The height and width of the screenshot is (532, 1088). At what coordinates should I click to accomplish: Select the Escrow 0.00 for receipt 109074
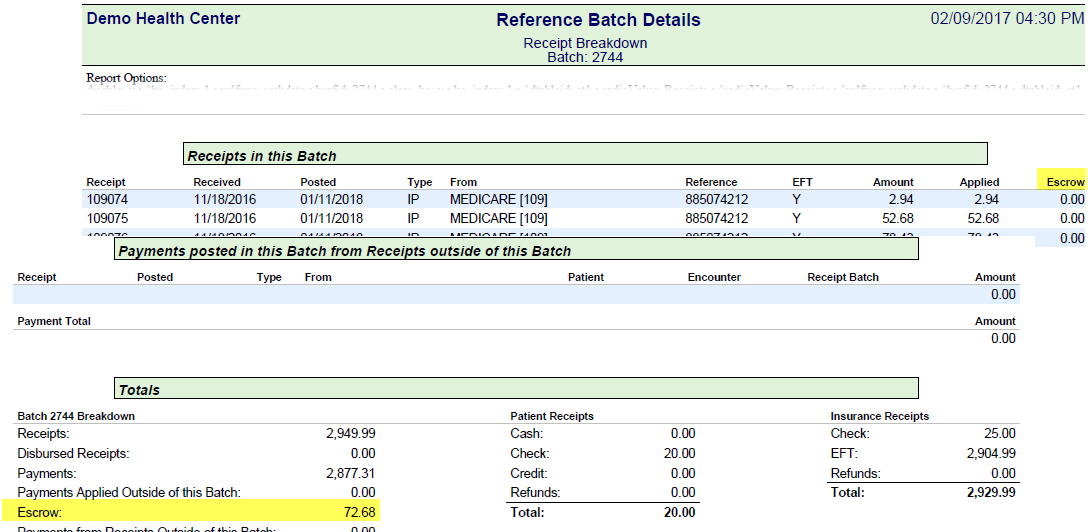[x=1072, y=200]
